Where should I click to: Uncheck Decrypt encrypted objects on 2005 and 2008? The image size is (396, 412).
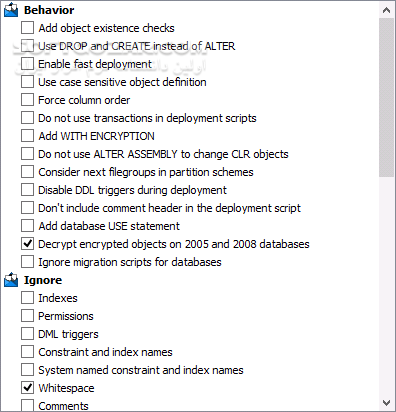[x=27, y=244]
